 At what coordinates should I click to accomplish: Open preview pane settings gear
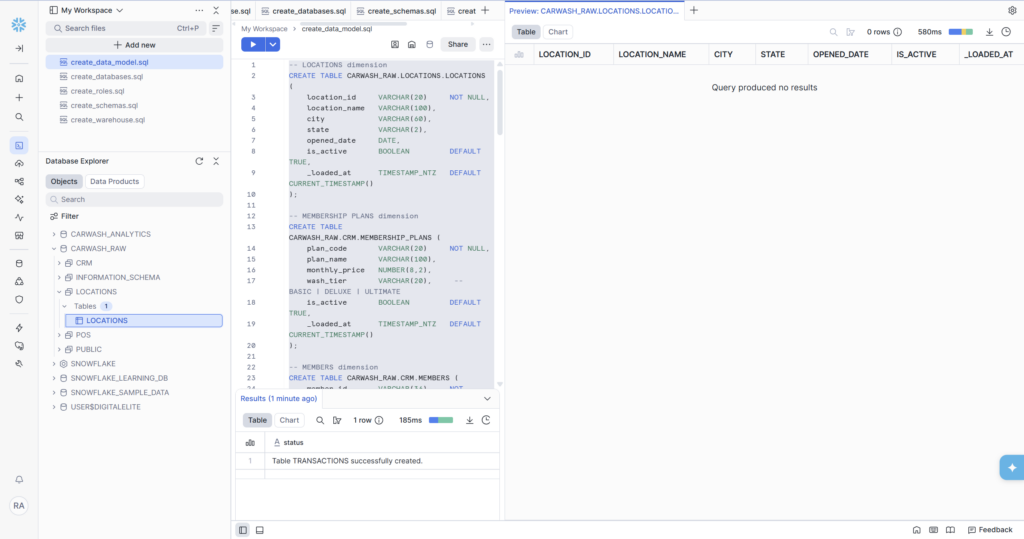click(x=1012, y=10)
